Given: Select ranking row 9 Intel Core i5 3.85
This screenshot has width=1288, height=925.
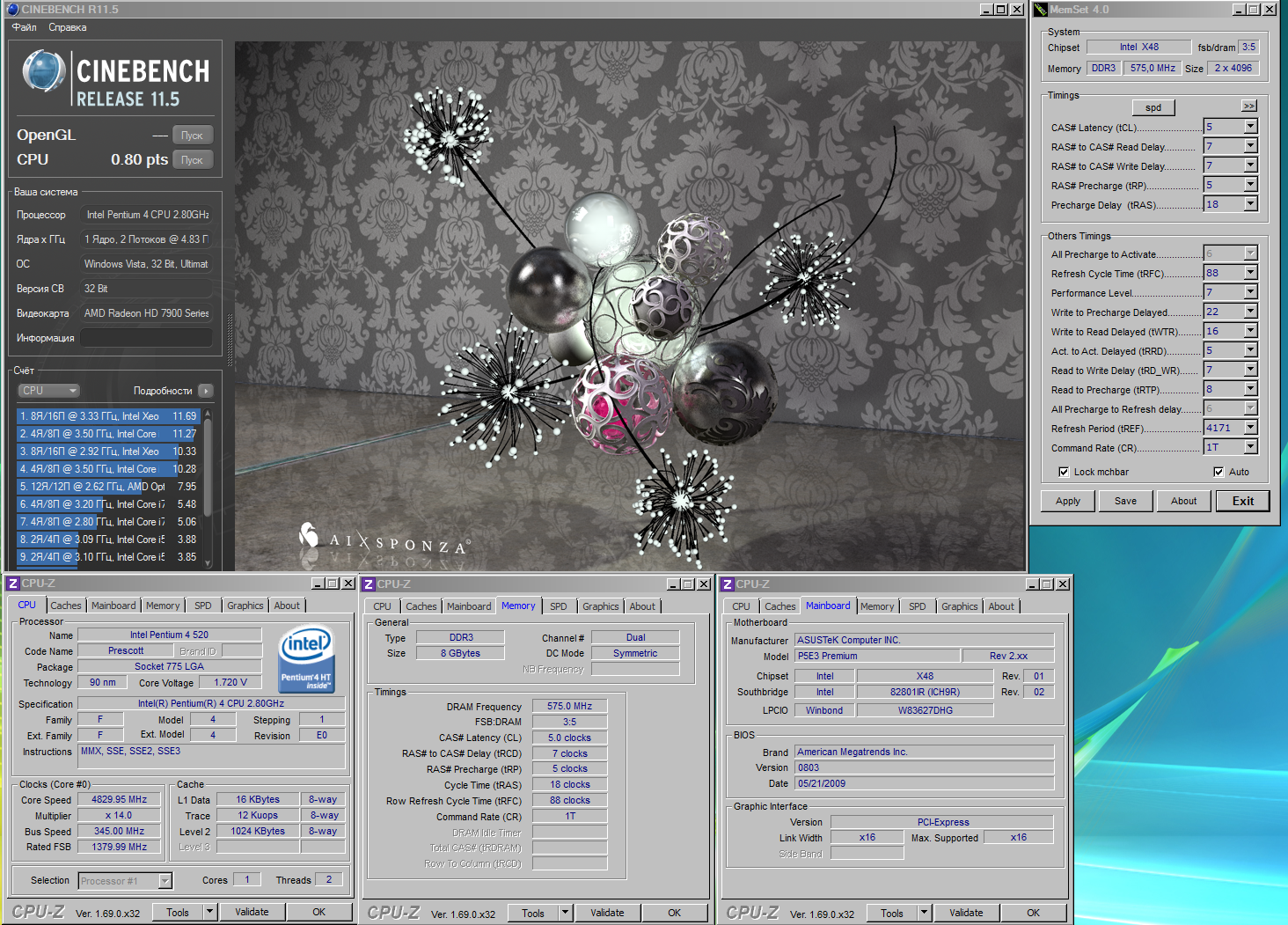Looking at the screenshot, I should pyautogui.click(x=109, y=557).
